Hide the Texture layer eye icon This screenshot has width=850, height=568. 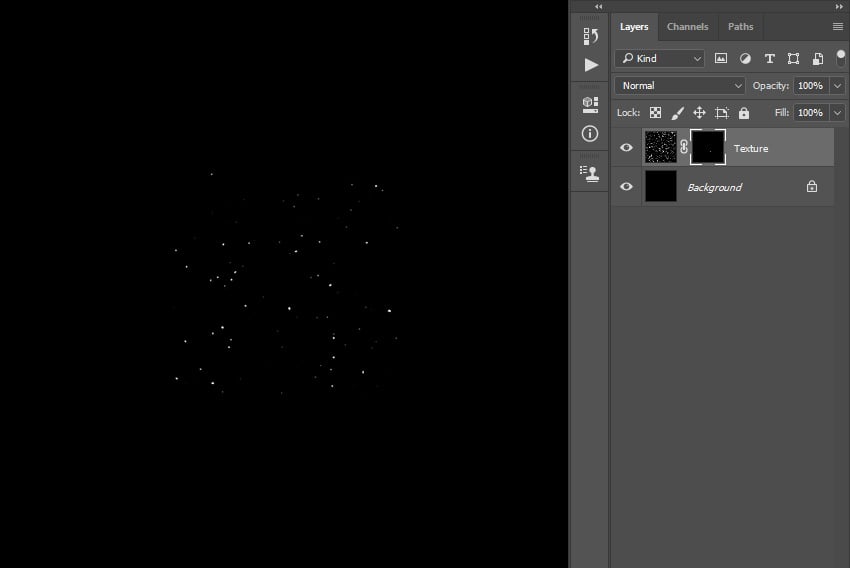coord(626,147)
